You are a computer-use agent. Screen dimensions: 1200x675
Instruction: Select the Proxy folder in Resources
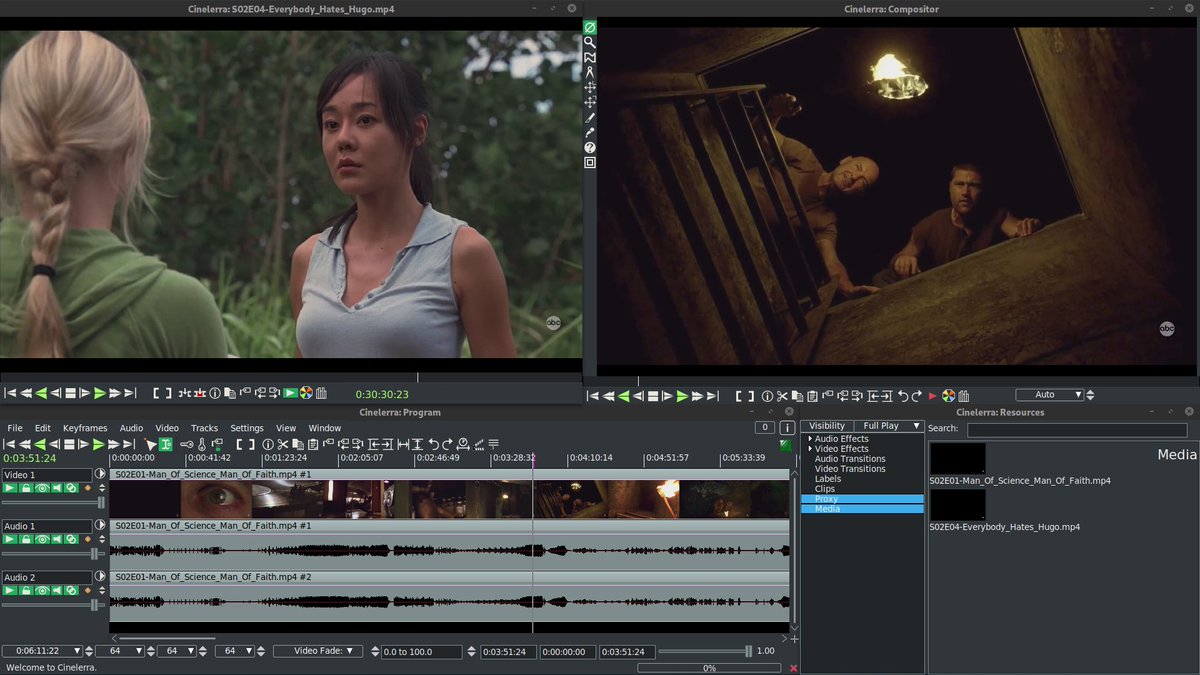click(862, 499)
